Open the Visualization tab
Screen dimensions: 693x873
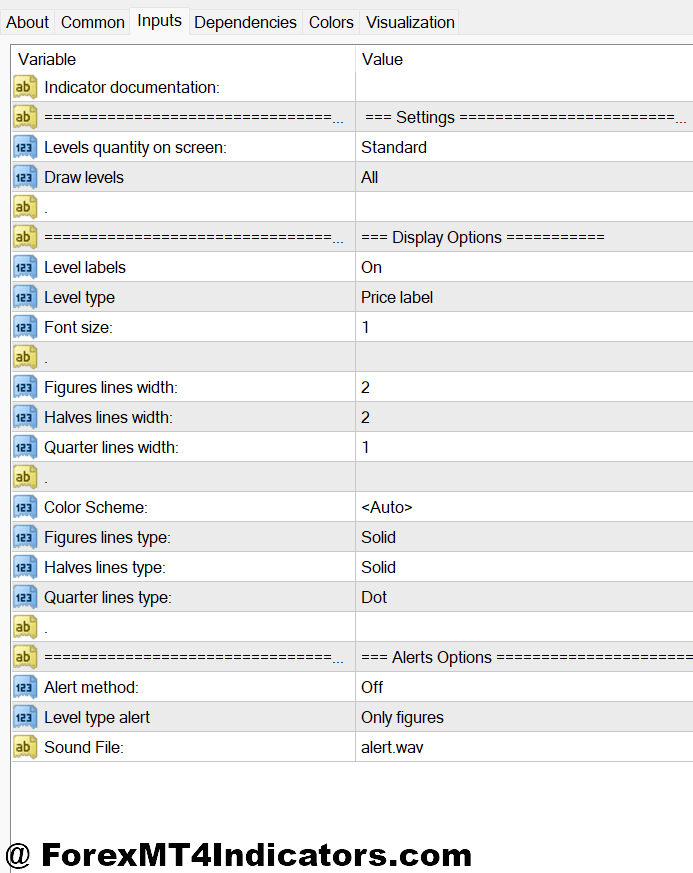410,22
